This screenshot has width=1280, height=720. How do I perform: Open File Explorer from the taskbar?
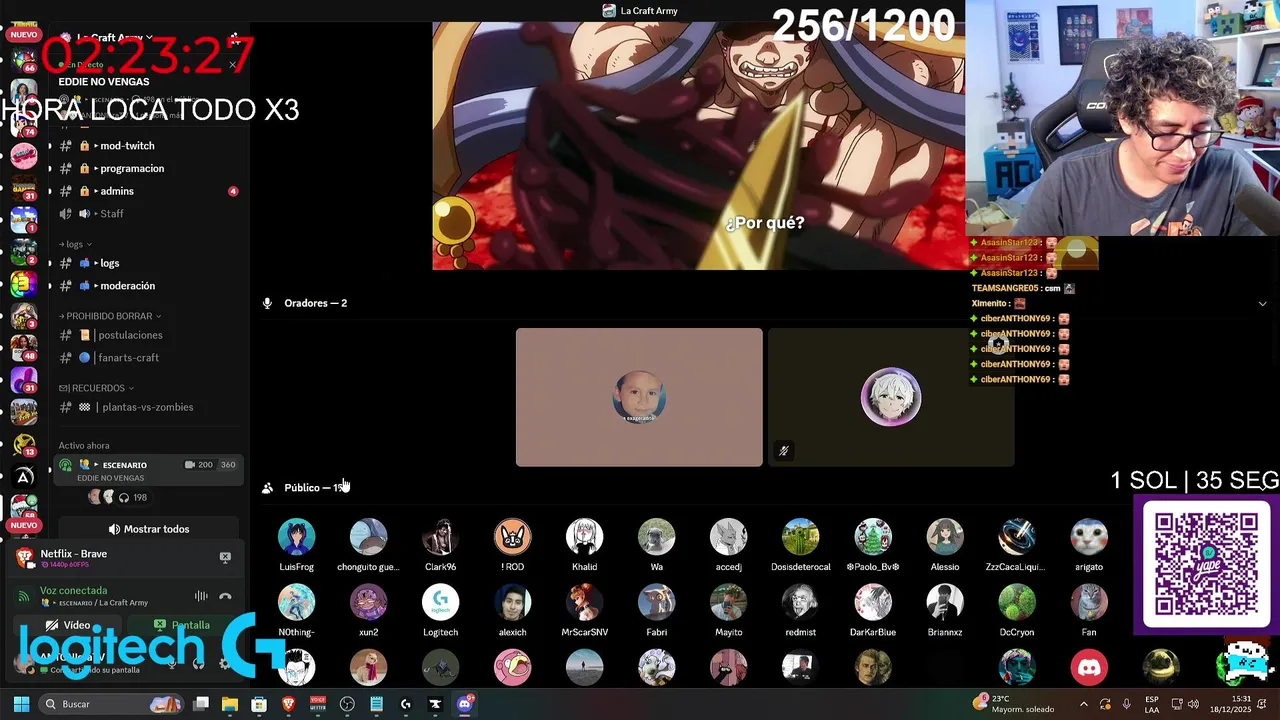230,704
